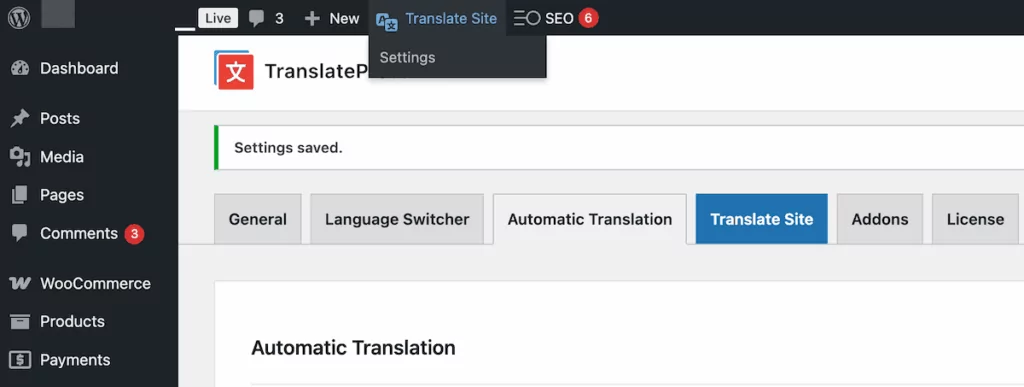This screenshot has width=1024, height=387.
Task: Click the Media library icon
Action: click(20, 157)
